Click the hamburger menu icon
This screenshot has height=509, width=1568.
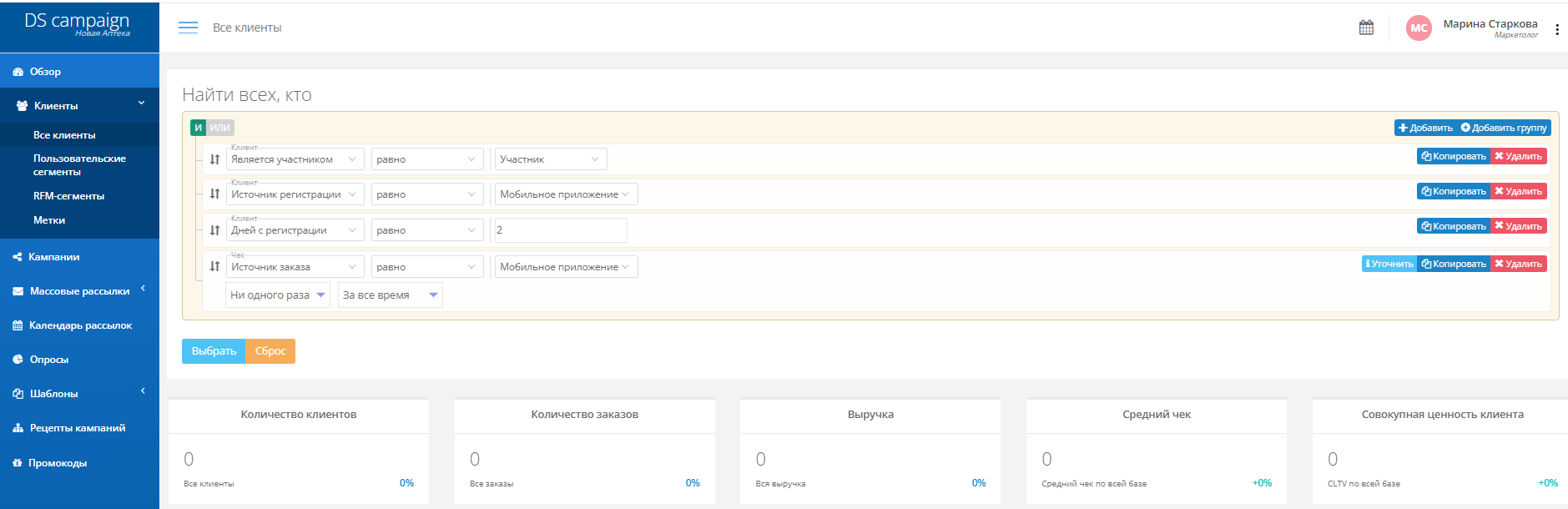pos(188,28)
